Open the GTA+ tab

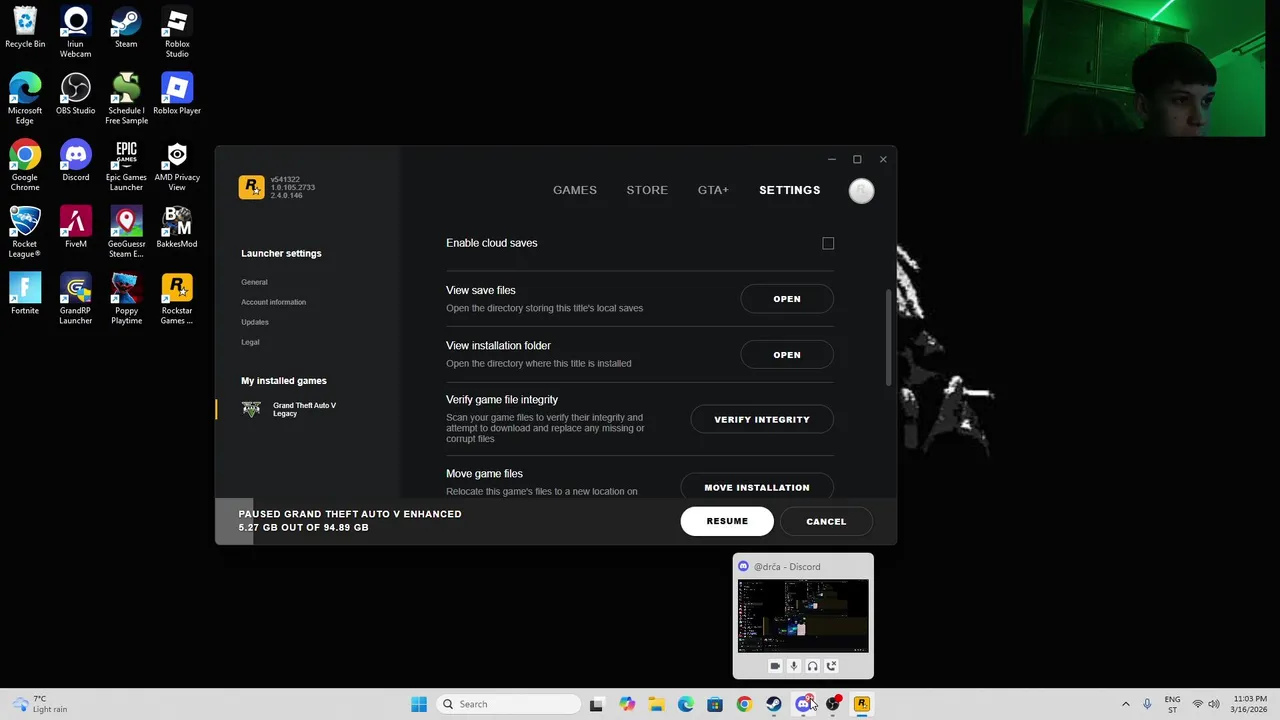713,190
